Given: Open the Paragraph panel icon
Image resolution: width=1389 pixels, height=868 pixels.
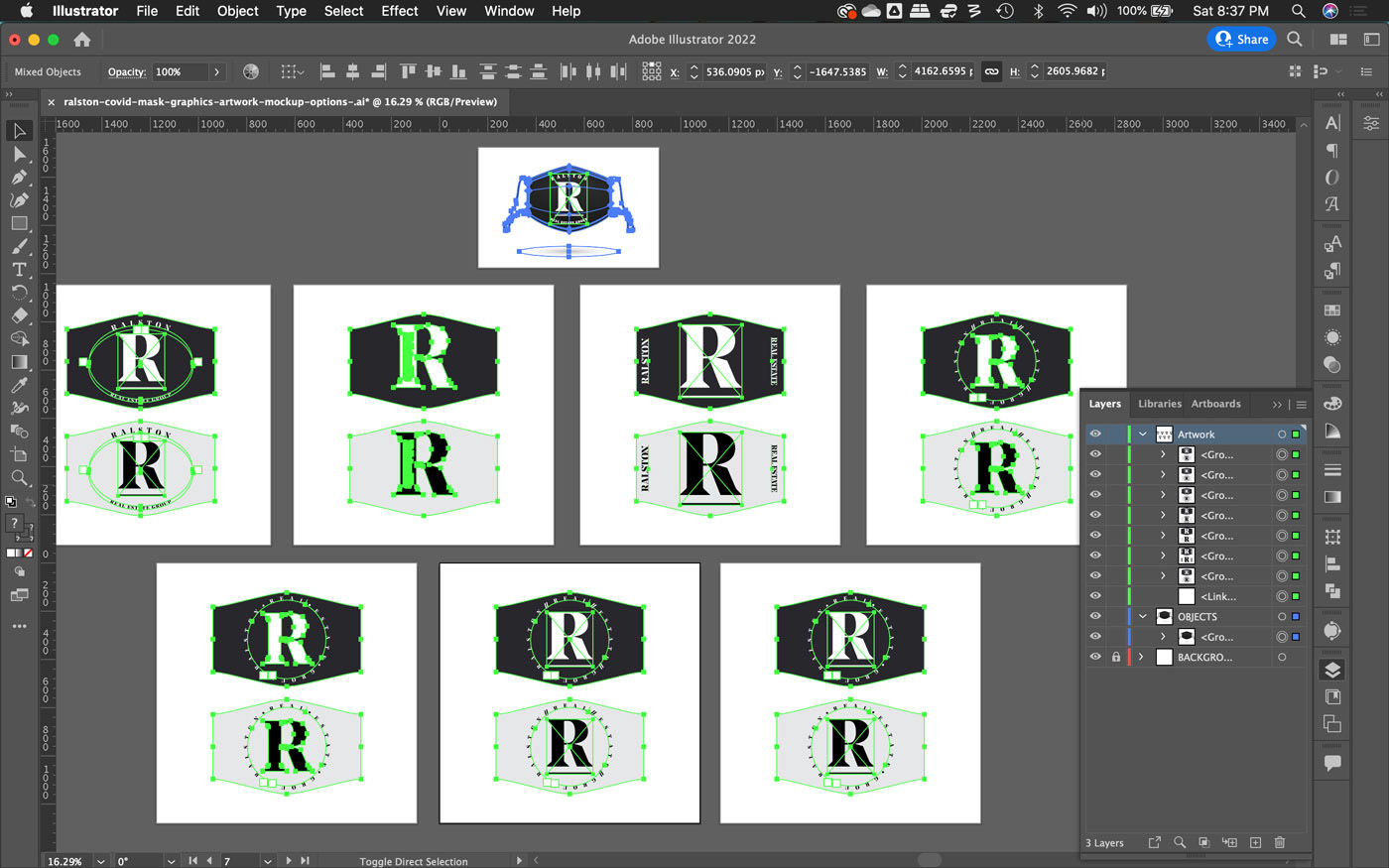Looking at the screenshot, I should tap(1332, 151).
